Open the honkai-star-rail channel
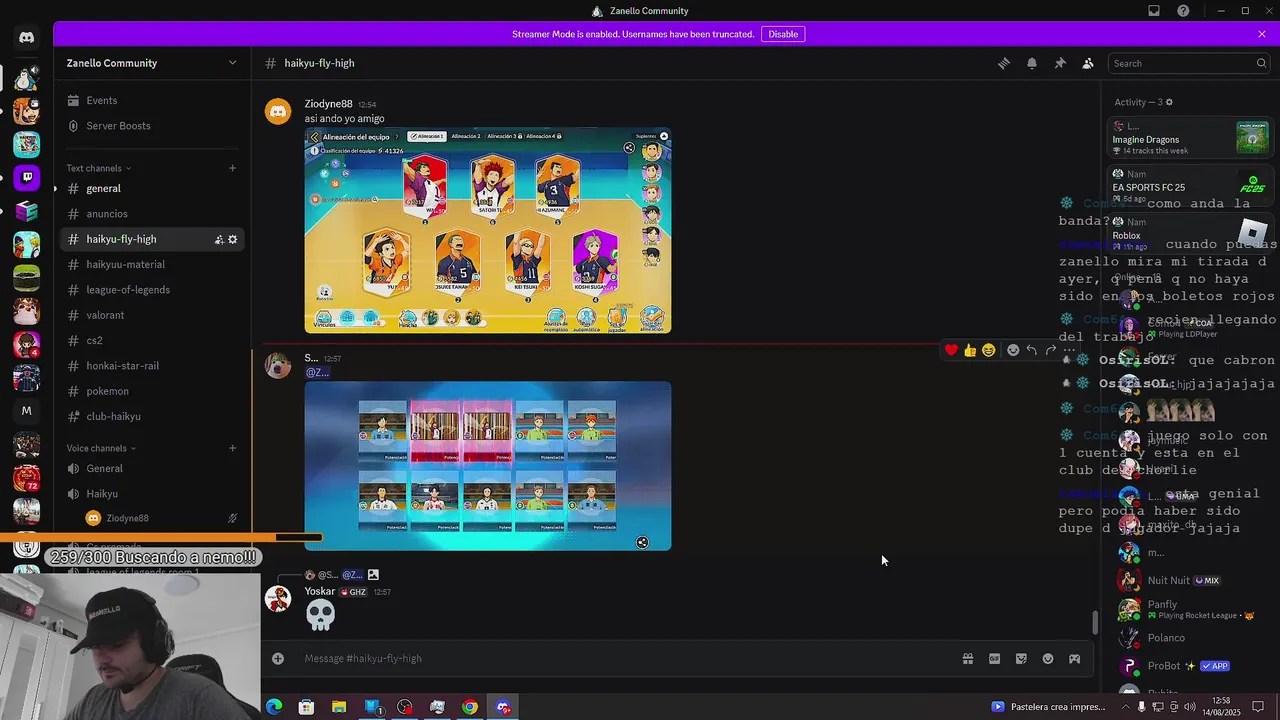Viewport: 1280px width, 720px height. pos(152,366)
